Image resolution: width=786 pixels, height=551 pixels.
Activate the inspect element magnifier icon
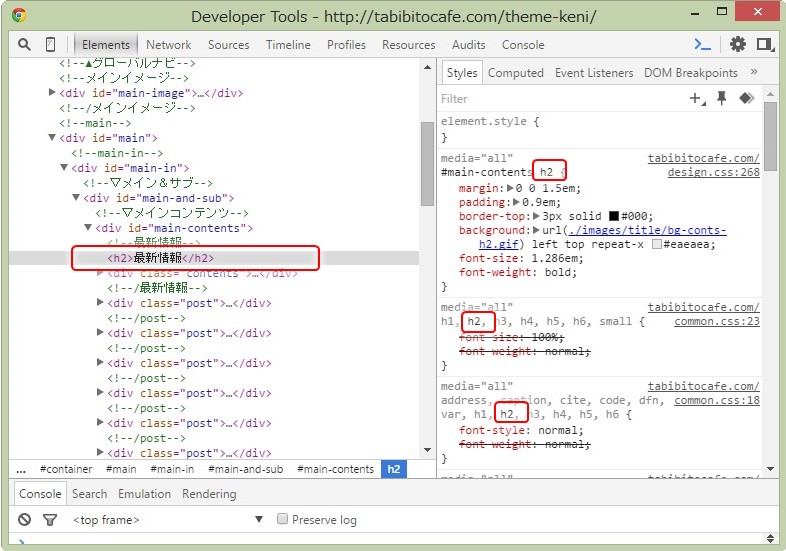pyautogui.click(x=24, y=45)
